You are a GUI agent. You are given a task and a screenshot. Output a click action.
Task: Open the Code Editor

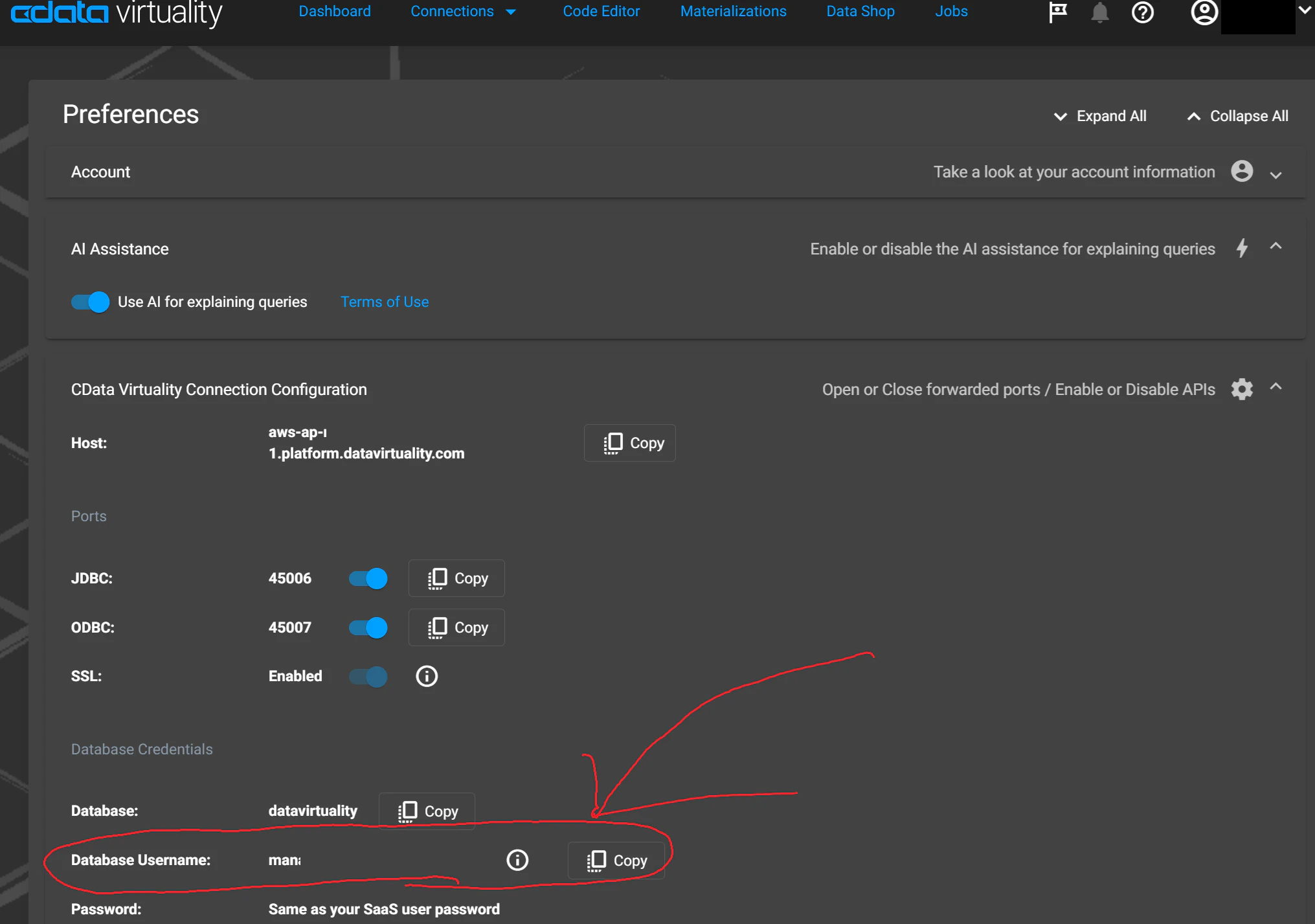point(601,12)
